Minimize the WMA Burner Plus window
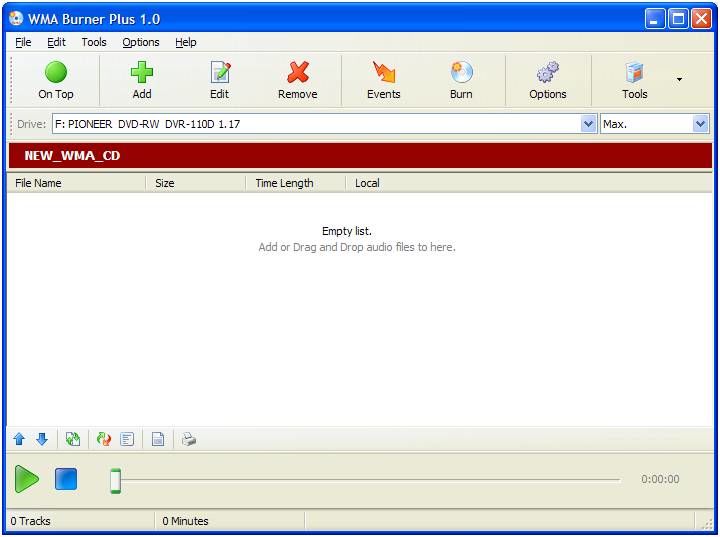This screenshot has height=537, width=720. point(655,19)
